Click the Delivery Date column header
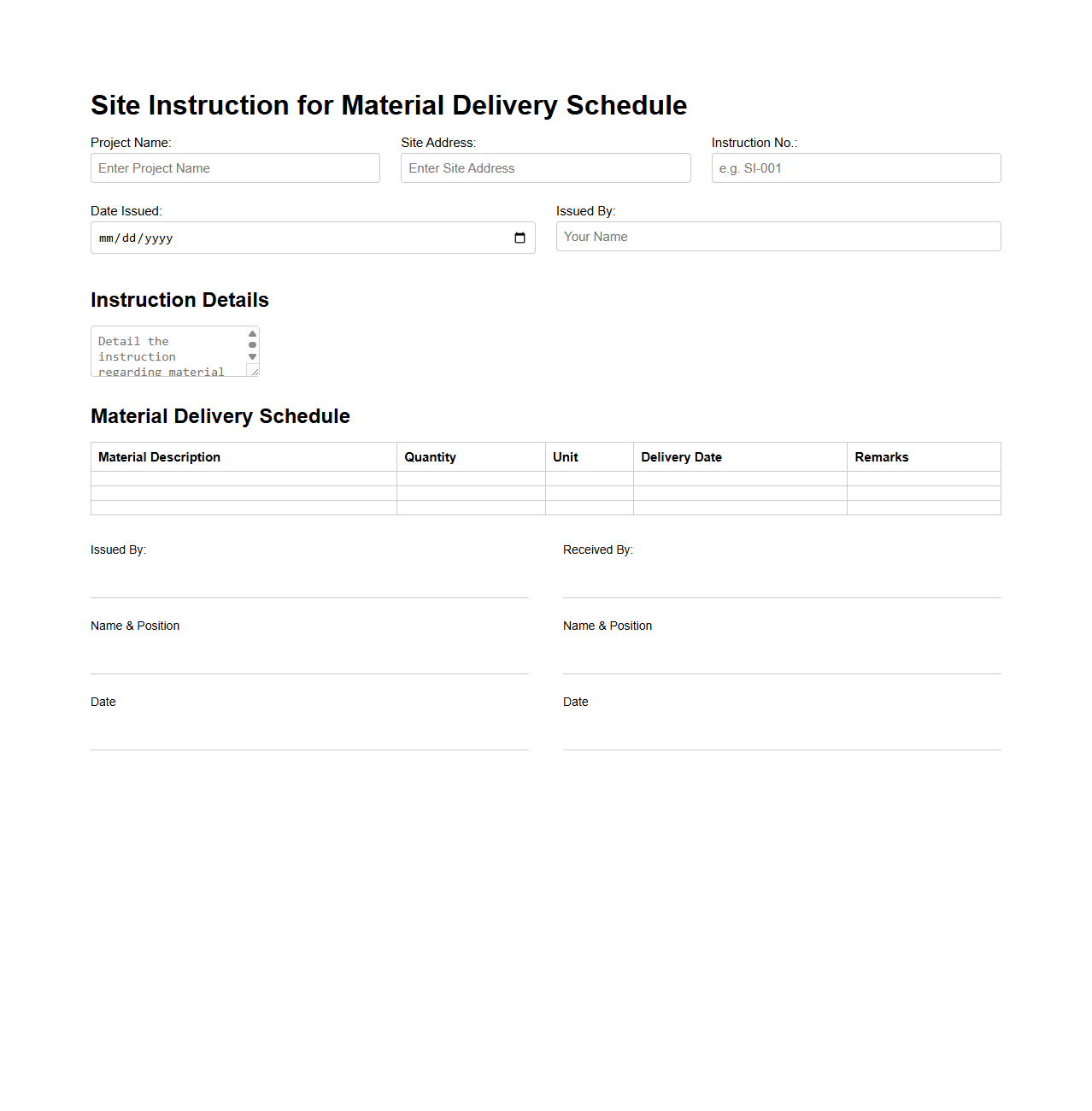1092x1111 pixels. click(x=681, y=456)
